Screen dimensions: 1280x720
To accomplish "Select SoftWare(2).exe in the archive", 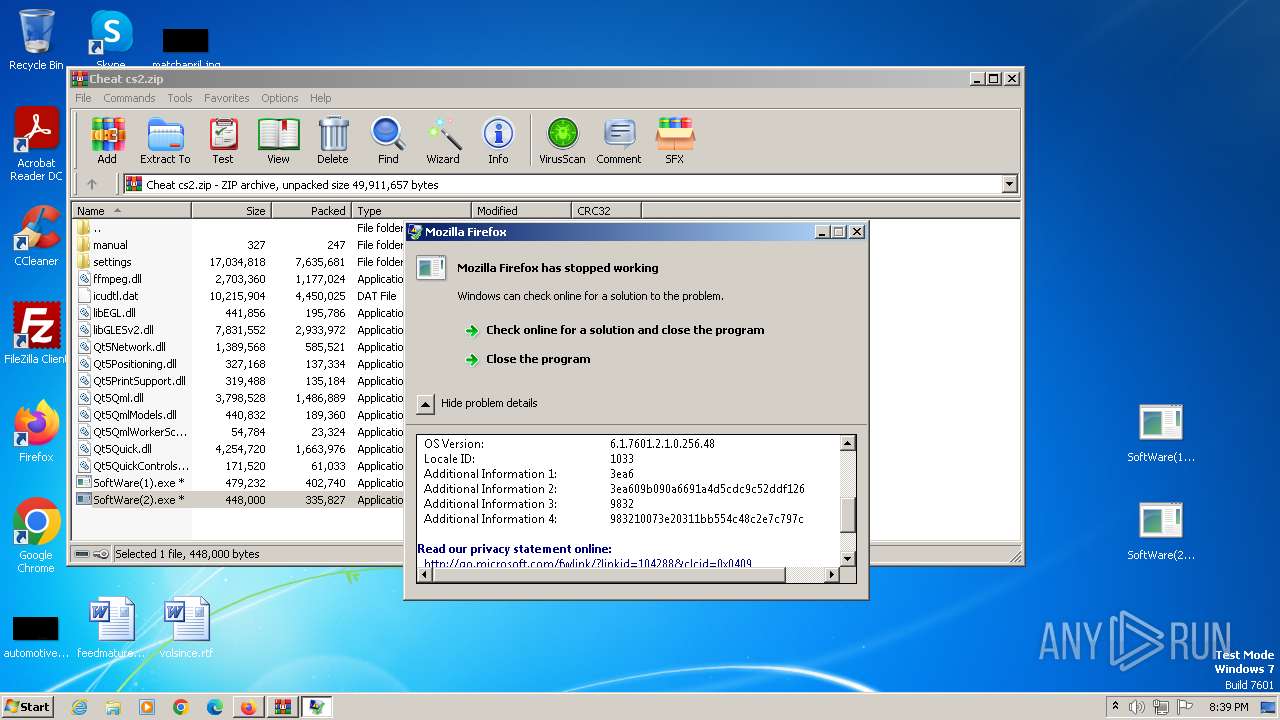I will [238, 500].
